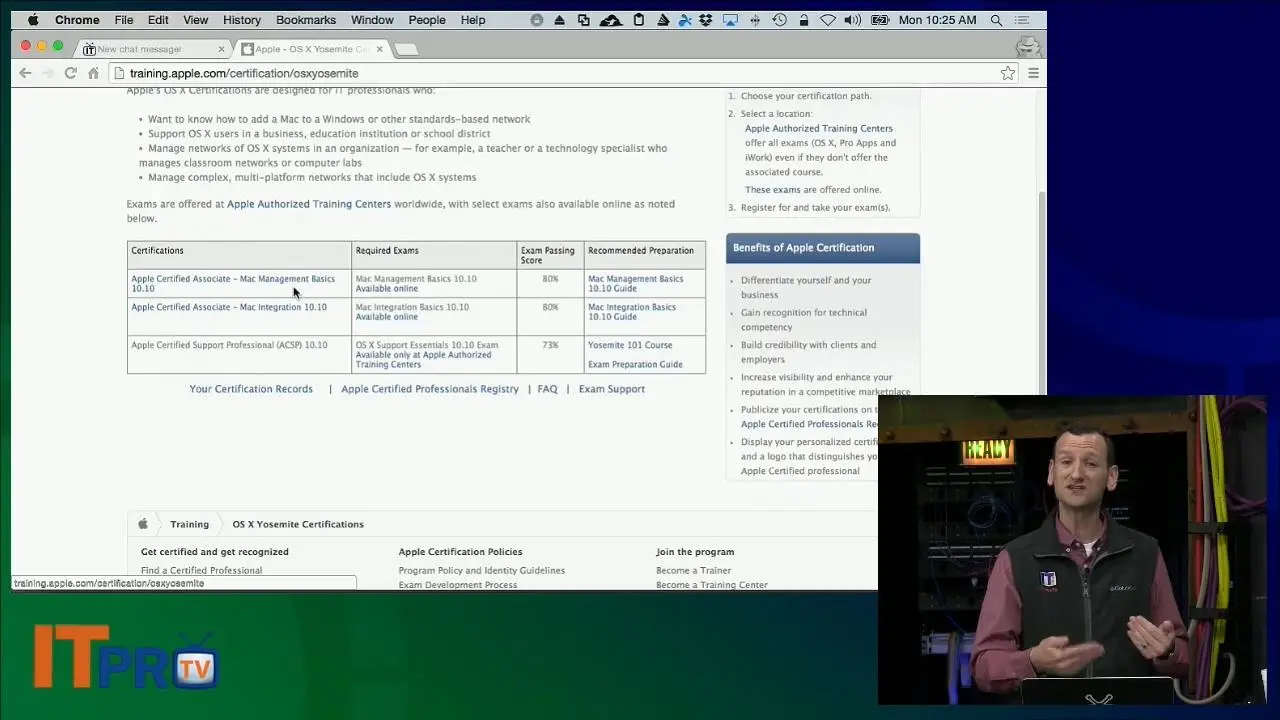Image resolution: width=1280 pixels, height=720 pixels.
Task: Open Apple Certified Associate – Mac Management Basics link
Action: tap(233, 284)
